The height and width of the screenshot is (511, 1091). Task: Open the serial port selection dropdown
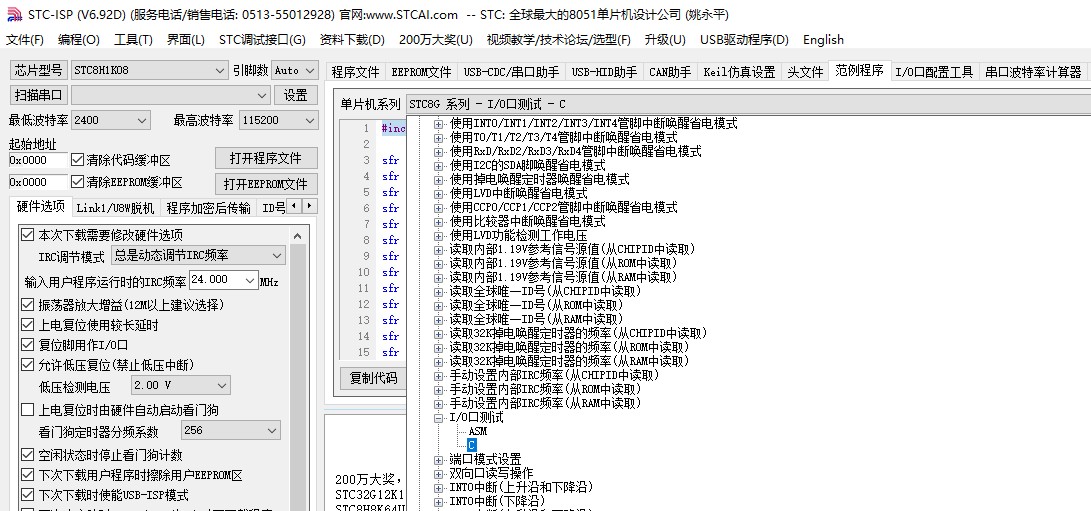click(170, 95)
